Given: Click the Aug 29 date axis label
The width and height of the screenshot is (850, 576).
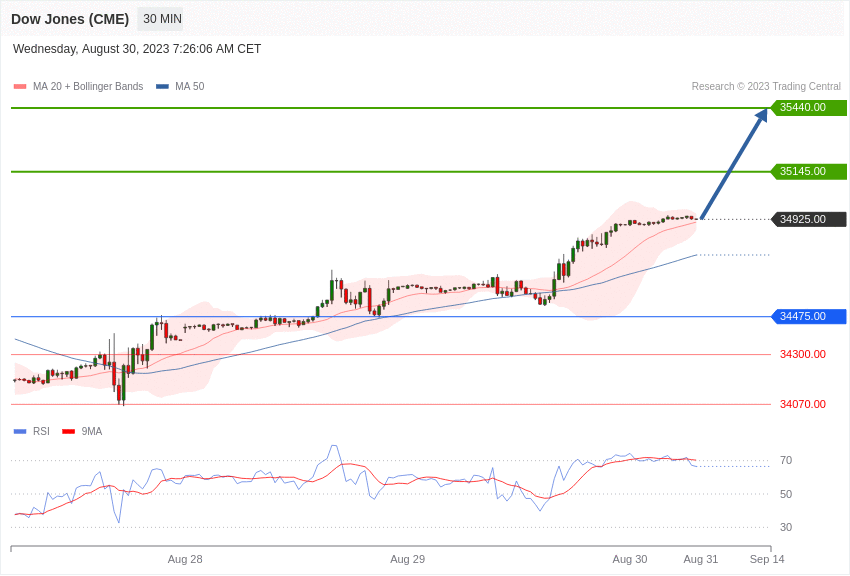Looking at the screenshot, I should pos(408,560).
